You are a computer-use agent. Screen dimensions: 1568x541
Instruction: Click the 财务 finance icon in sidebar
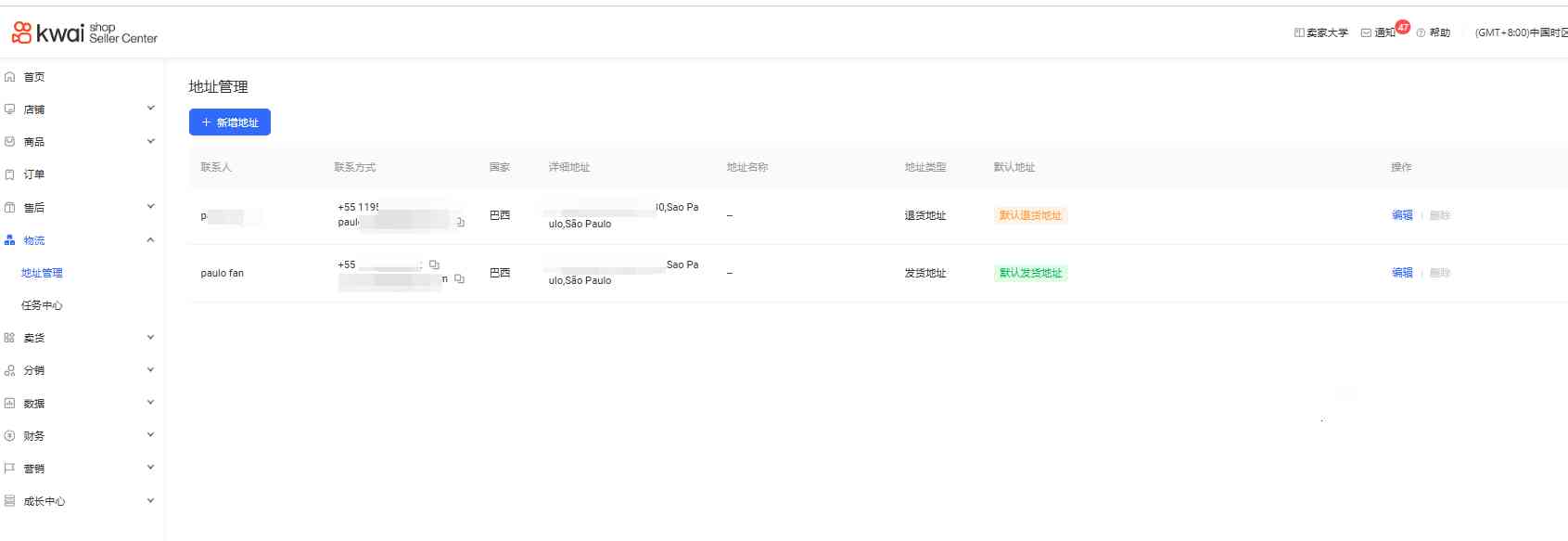click(x=9, y=436)
